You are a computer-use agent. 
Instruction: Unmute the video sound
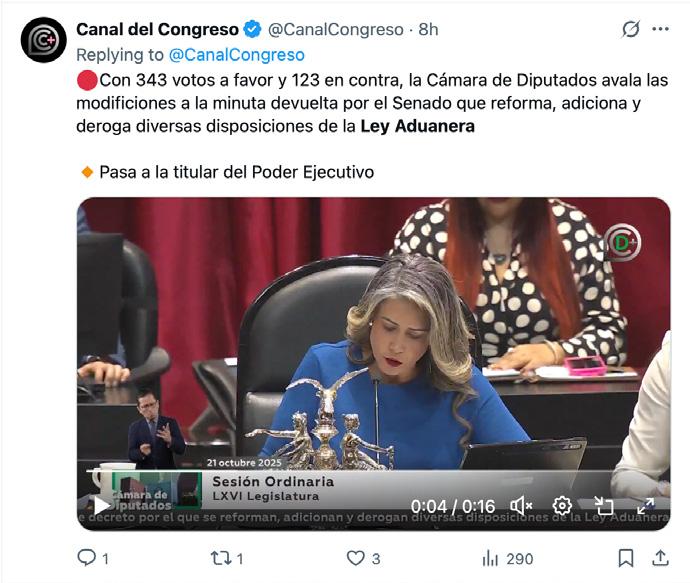[521, 506]
